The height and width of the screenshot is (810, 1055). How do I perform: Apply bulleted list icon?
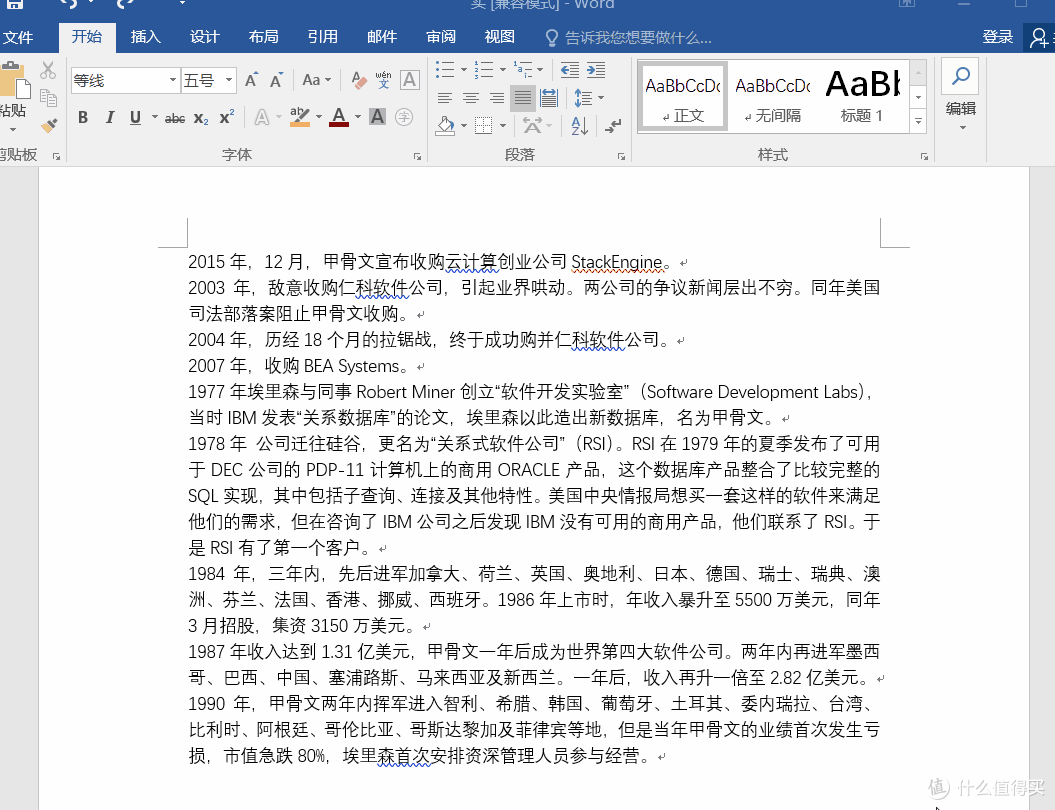[x=445, y=69]
